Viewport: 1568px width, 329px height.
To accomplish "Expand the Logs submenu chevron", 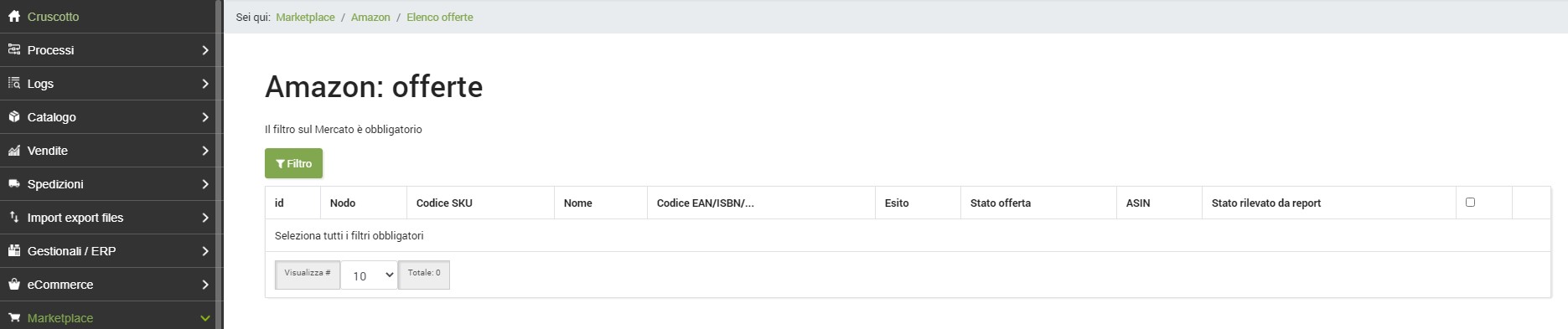I will (x=205, y=84).
